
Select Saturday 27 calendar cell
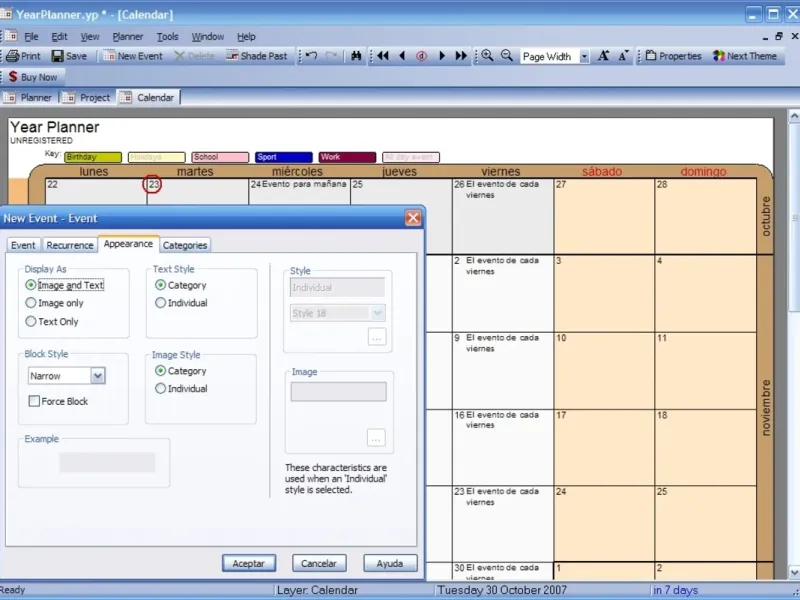click(604, 216)
